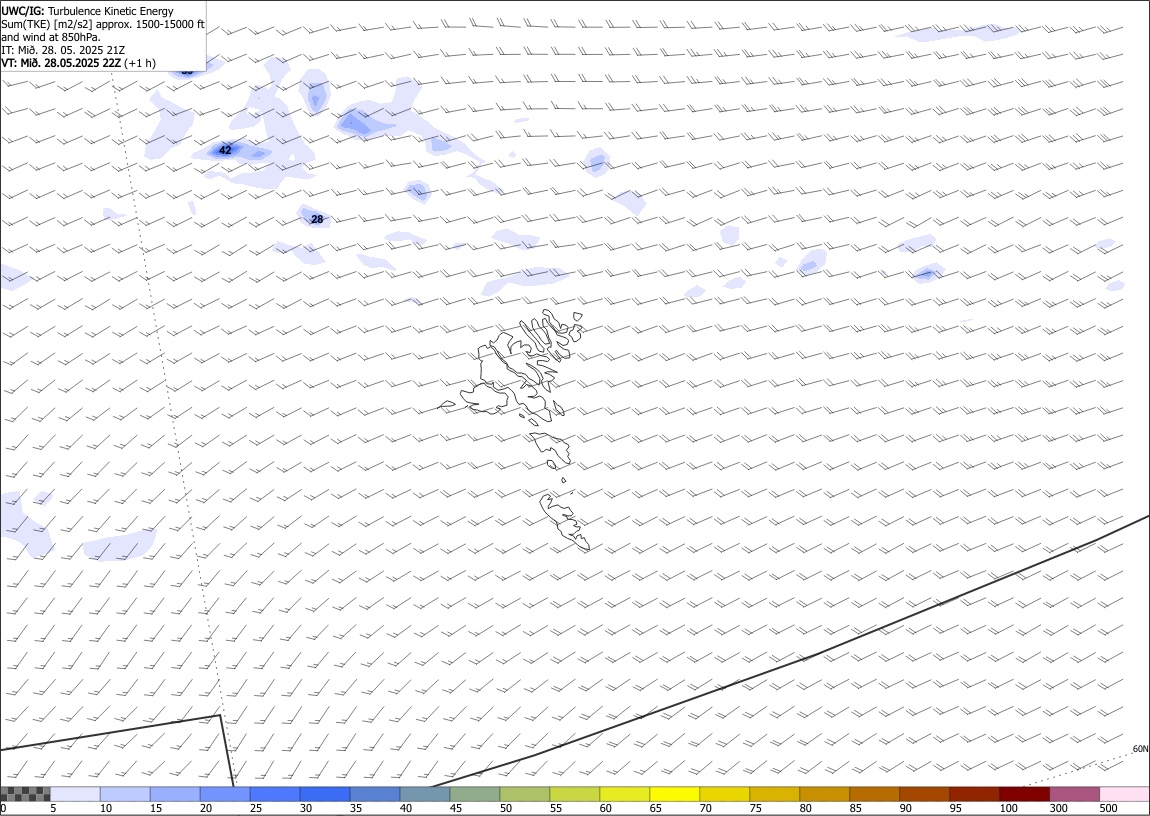
Task: Choose the 55–60 yellow-green legend swatch
Action: (574, 794)
